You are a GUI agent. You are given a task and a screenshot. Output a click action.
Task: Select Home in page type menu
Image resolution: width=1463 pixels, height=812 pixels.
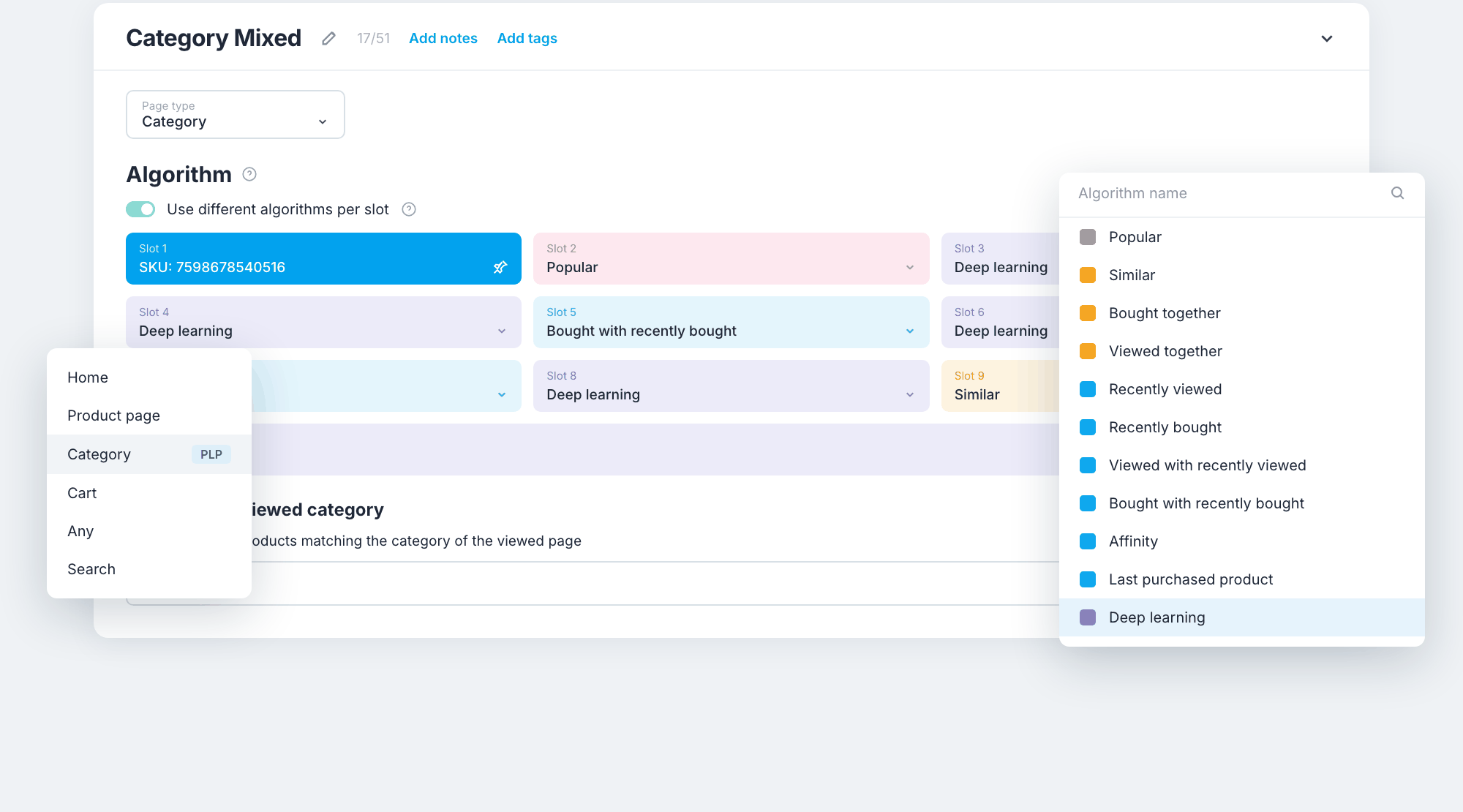pyautogui.click(x=149, y=377)
